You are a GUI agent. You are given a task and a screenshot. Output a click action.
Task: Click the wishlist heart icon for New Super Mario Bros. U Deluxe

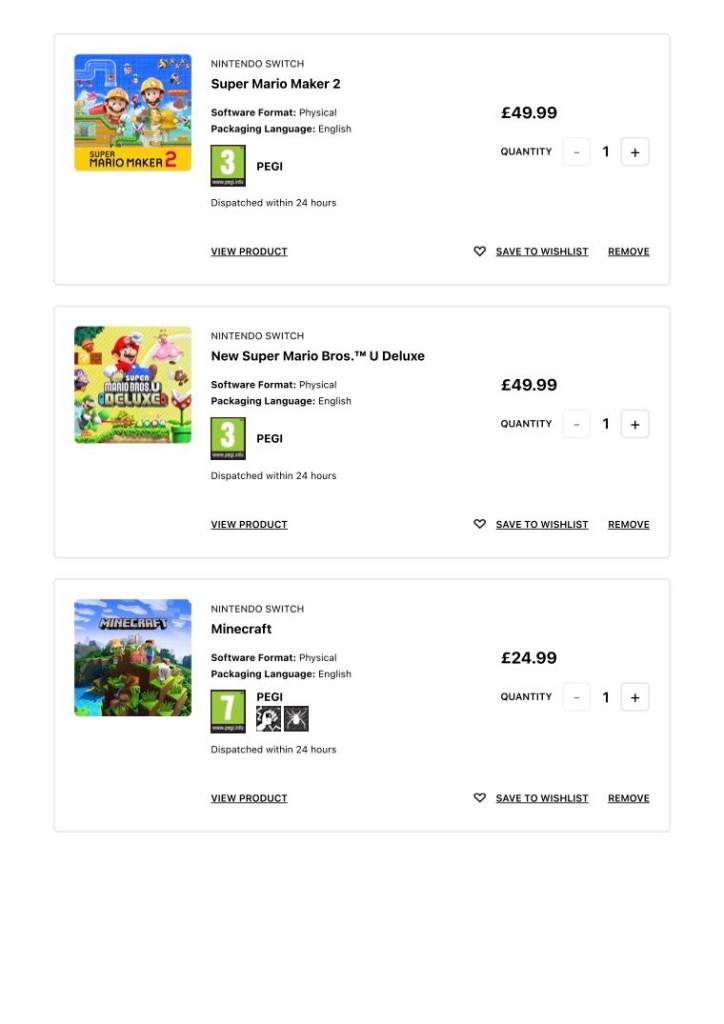coord(480,524)
